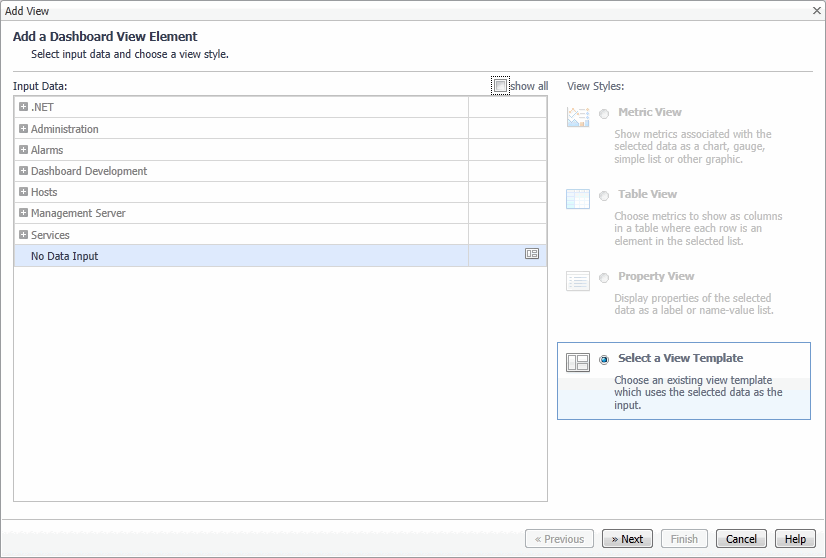Screen dimensions: 826x558
Task: Enable the show all checkbox
Action: [500, 86]
